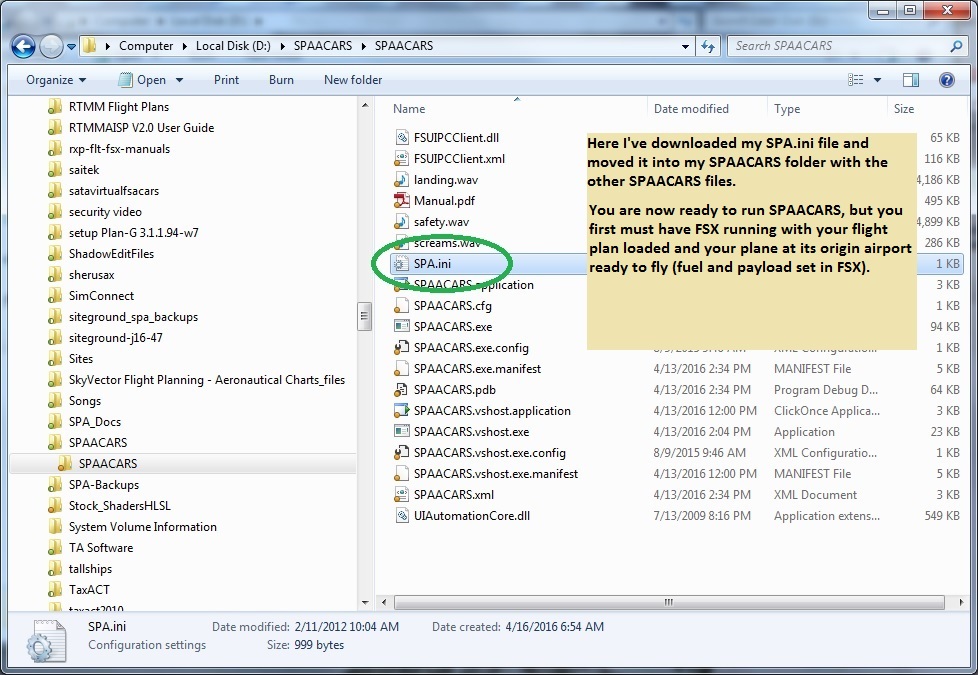
Task: Click the Search SPAACARS input field
Action: pyautogui.click(x=839, y=46)
